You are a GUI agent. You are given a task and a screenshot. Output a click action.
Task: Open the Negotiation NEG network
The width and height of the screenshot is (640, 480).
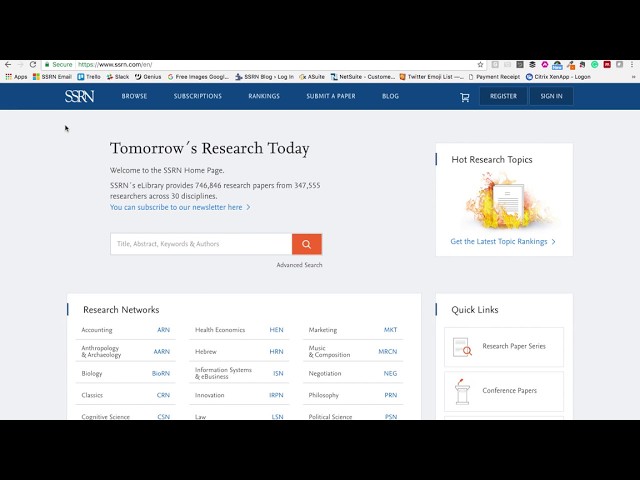tap(353, 373)
